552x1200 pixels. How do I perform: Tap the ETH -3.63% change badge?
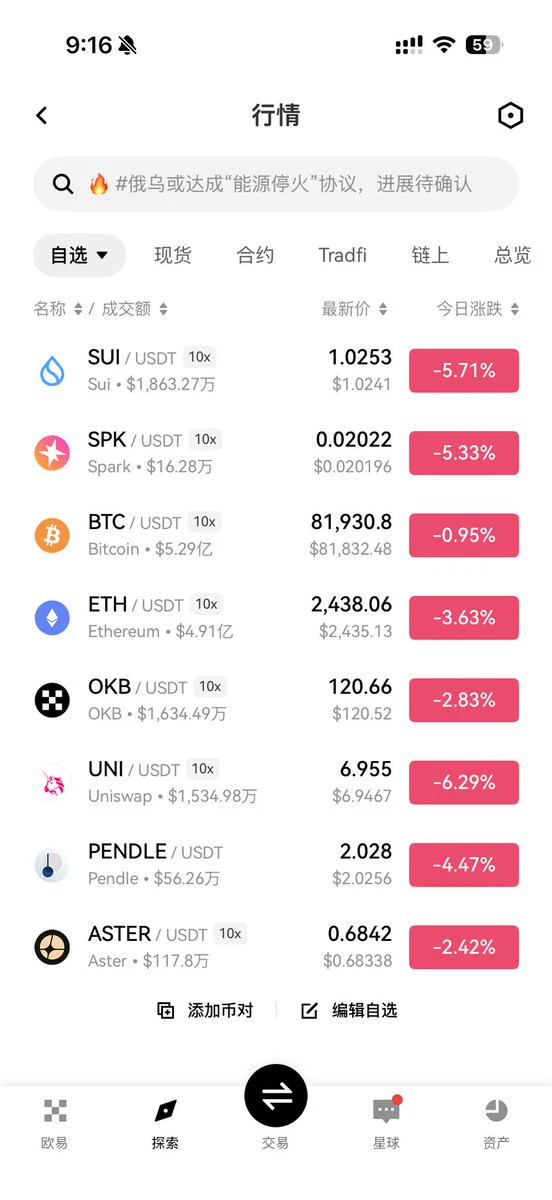click(464, 617)
